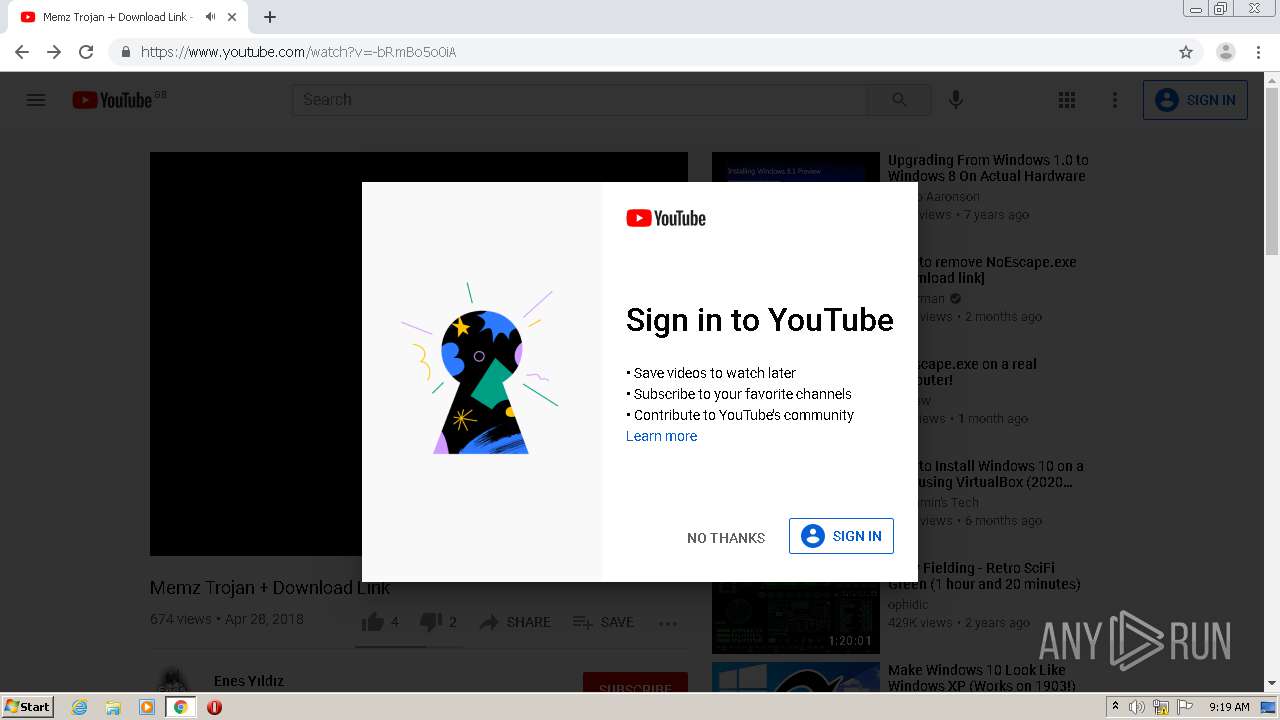Mute the tab via speaker icon
1280x720 pixels.
click(210, 17)
